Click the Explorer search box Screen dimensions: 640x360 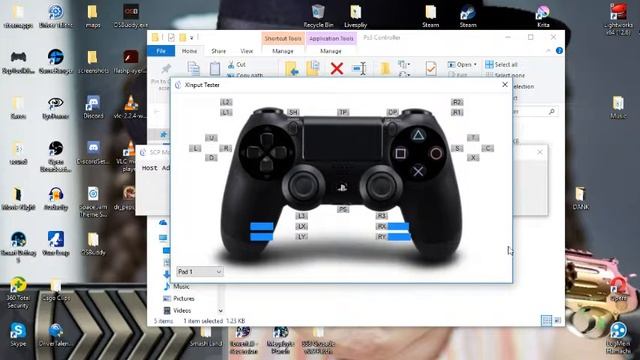click(535, 111)
